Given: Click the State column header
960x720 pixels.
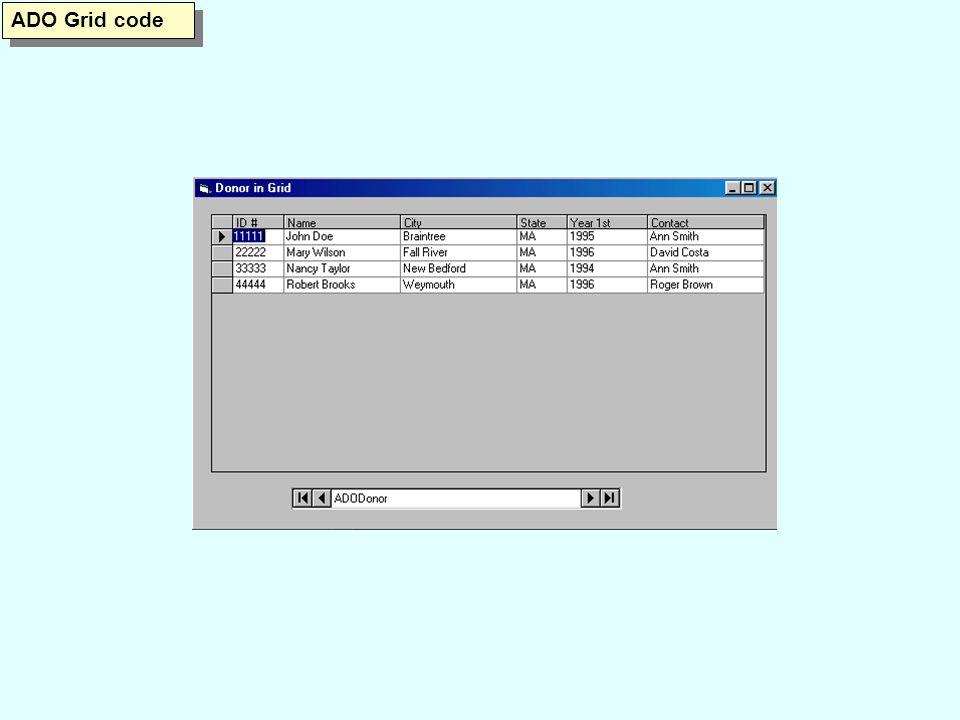Looking at the screenshot, I should [x=542, y=222].
